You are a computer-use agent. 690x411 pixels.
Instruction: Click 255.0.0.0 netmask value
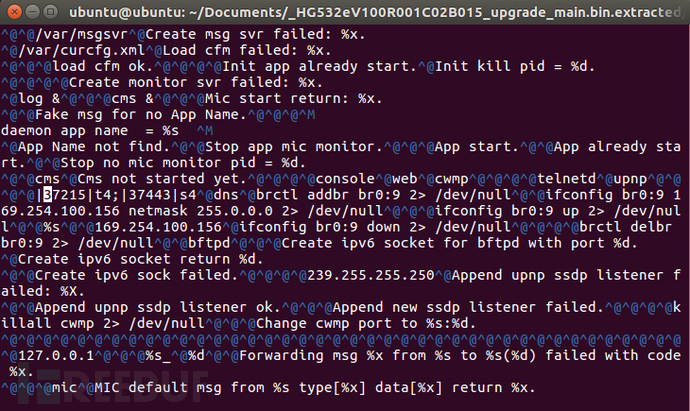235,211
